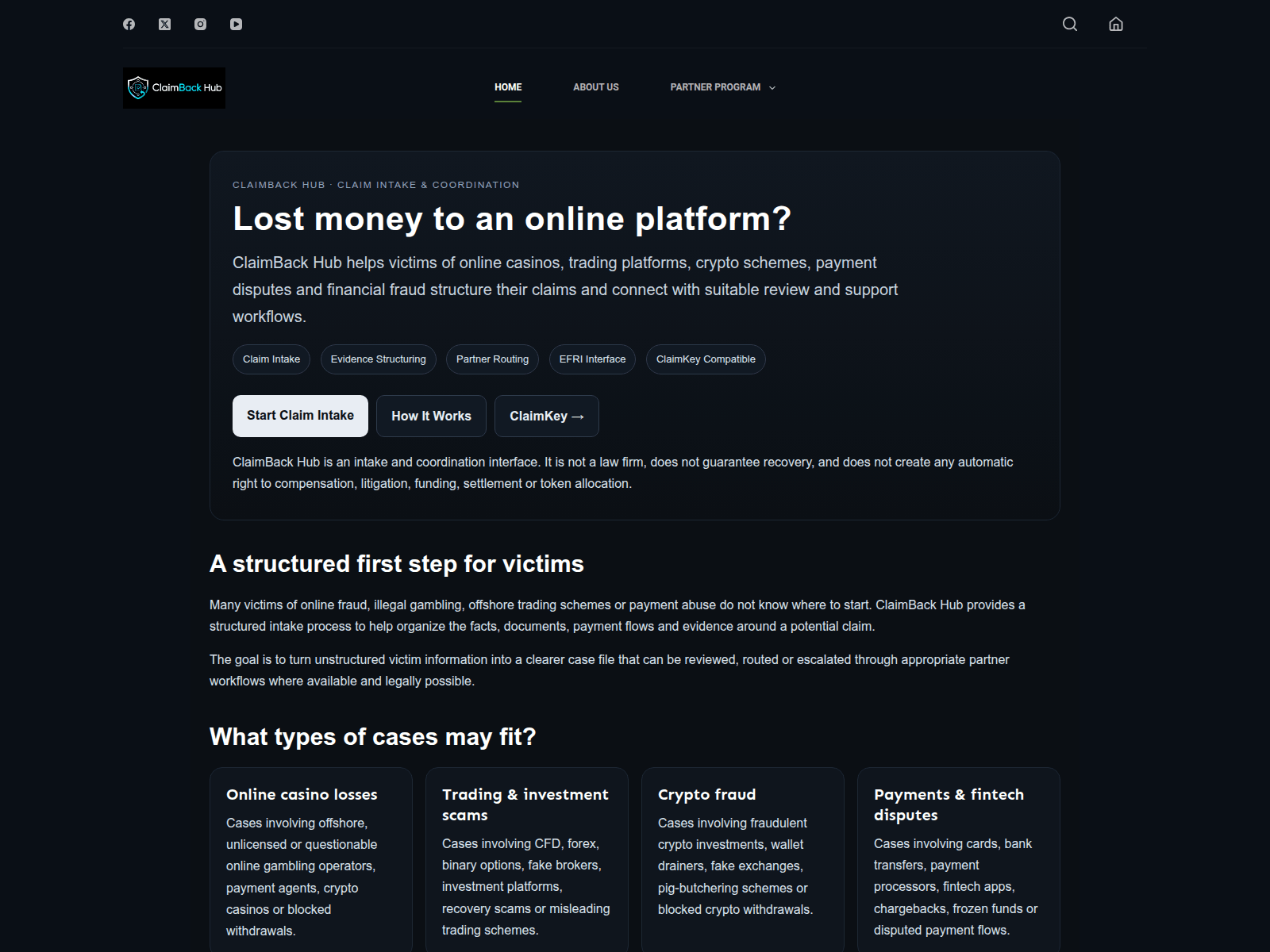
Task: Expand the Partner Program dropdown chevron
Action: 772,88
